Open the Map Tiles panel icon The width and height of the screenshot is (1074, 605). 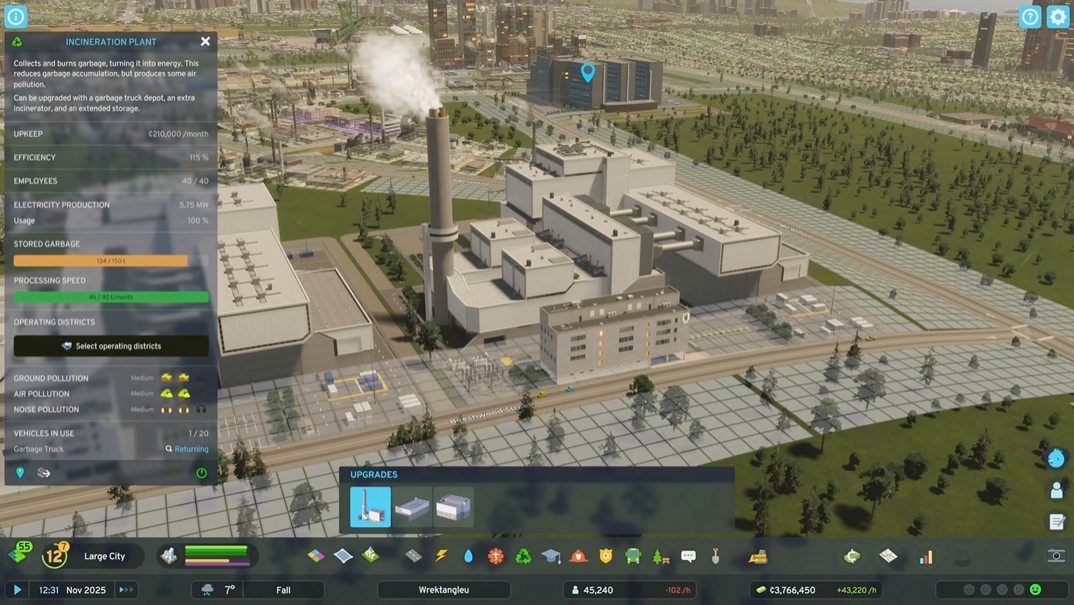(888, 556)
